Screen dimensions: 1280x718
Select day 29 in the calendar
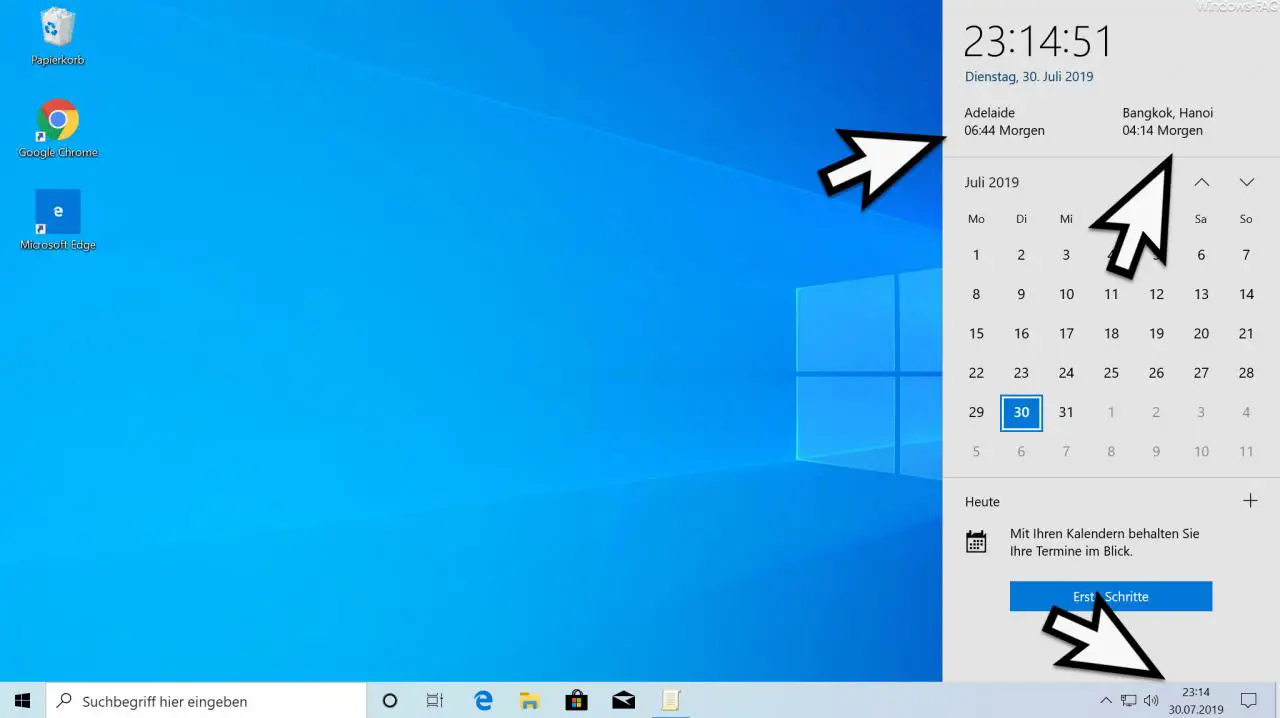pos(976,412)
